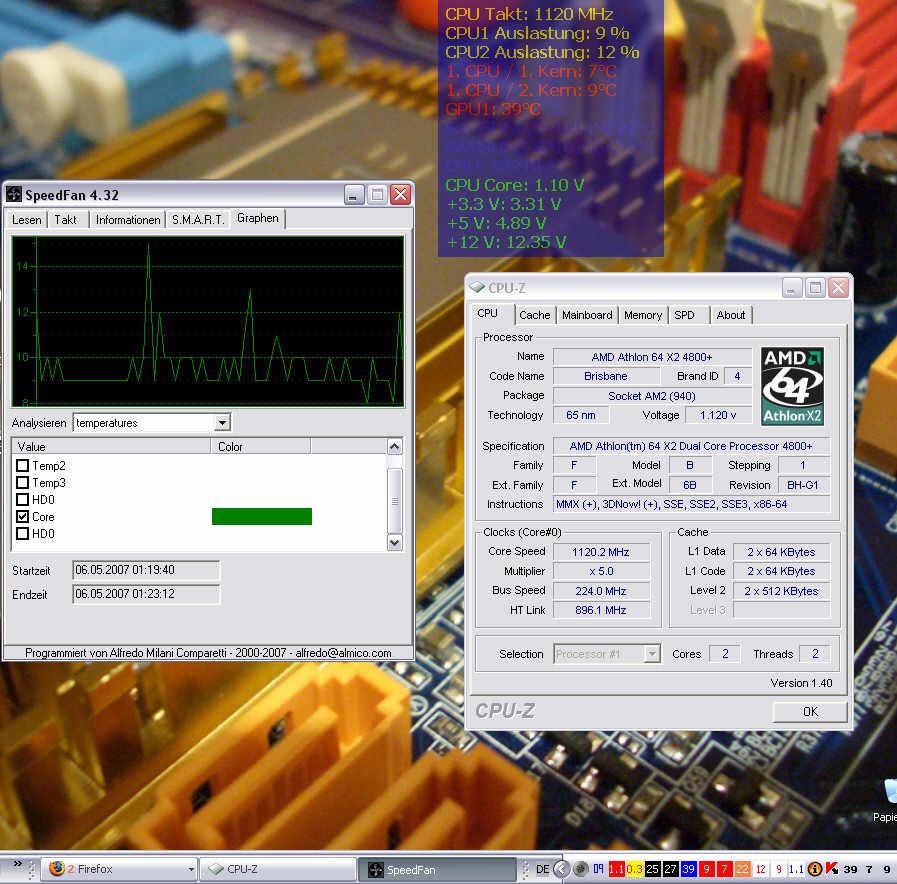Open the quick launch overflow chevron at the taskbar start
Screen dimensions: 897x884
coord(17,863)
